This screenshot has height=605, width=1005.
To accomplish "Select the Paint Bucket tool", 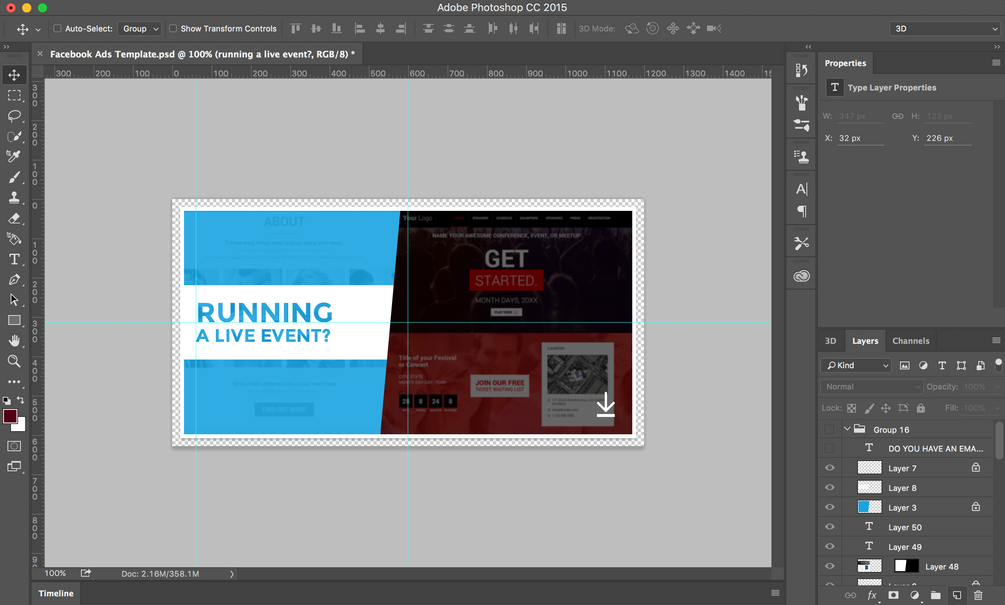I will point(14,238).
